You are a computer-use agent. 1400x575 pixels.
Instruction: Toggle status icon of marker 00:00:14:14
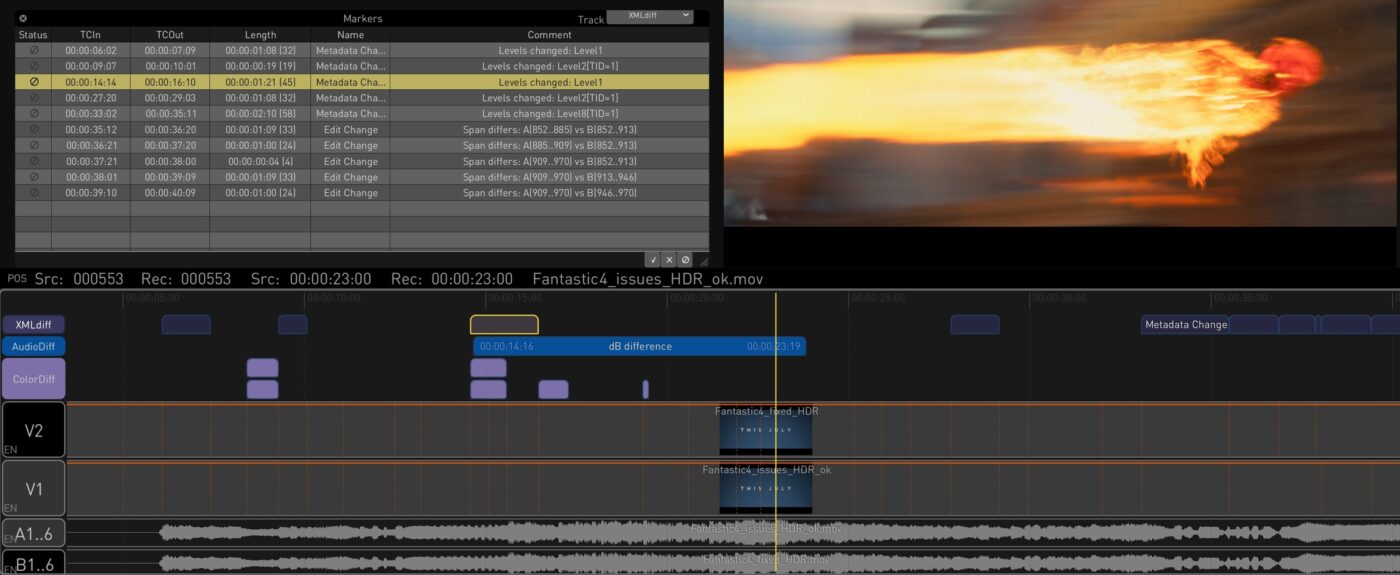click(33, 82)
